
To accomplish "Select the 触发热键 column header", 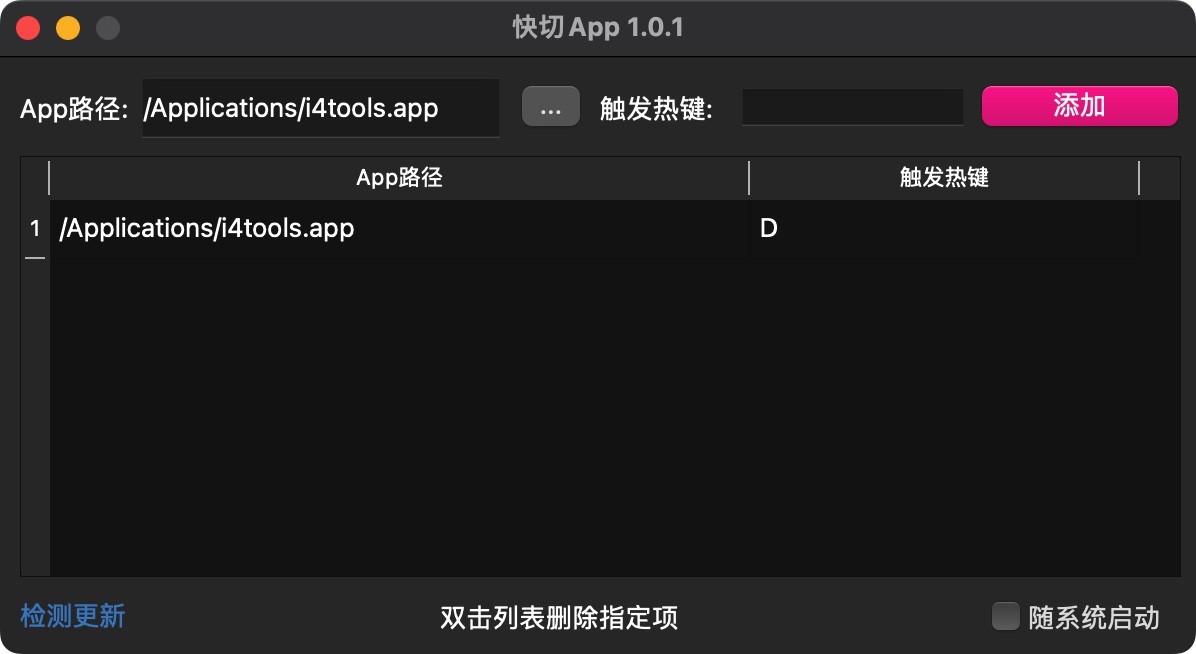I will (944, 178).
